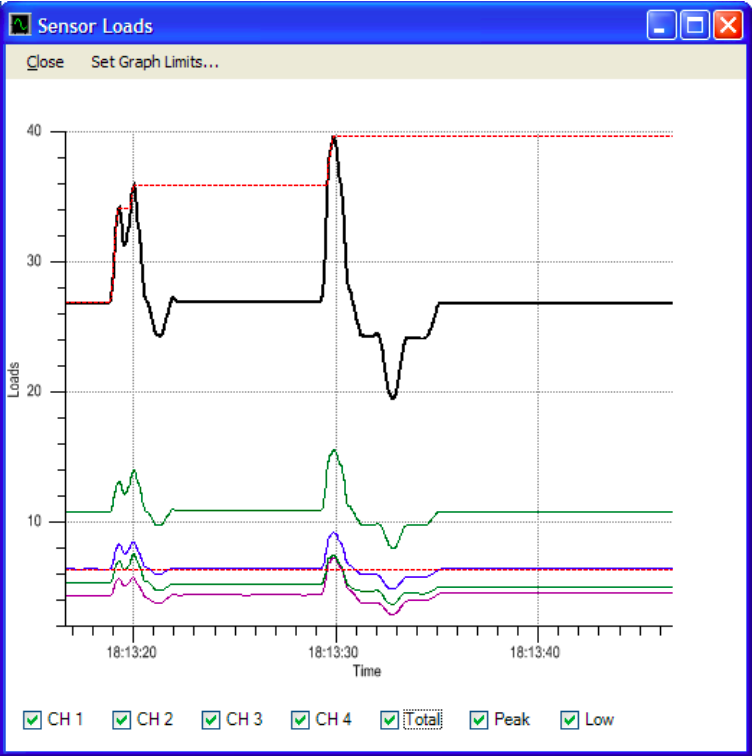Click the 18:13:40 time axis label
The width and height of the screenshot is (753, 756).
(535, 652)
